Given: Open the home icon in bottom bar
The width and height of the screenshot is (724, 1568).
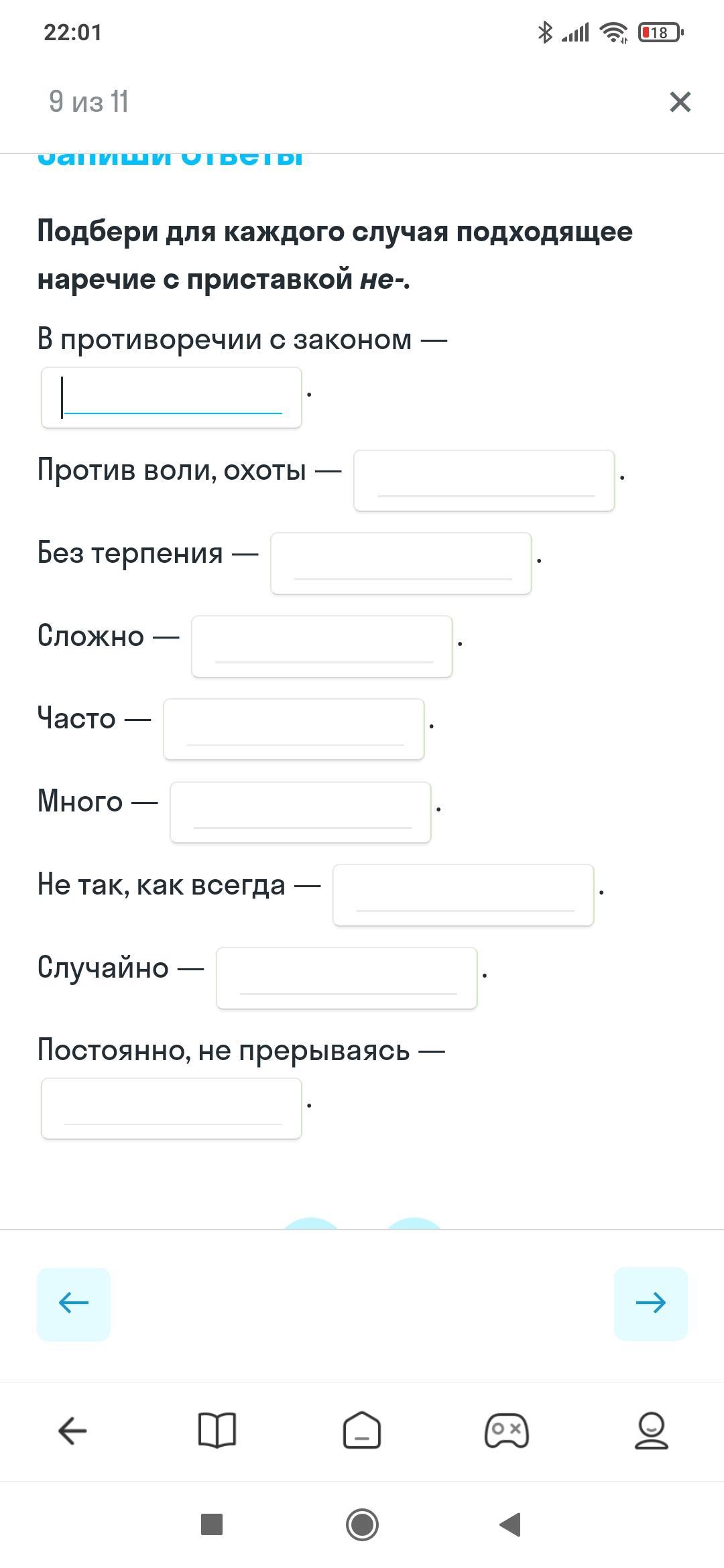Looking at the screenshot, I should pyautogui.click(x=362, y=1431).
